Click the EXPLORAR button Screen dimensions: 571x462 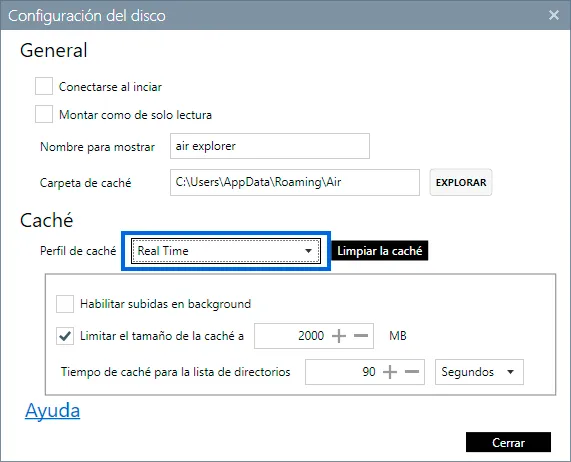click(461, 182)
